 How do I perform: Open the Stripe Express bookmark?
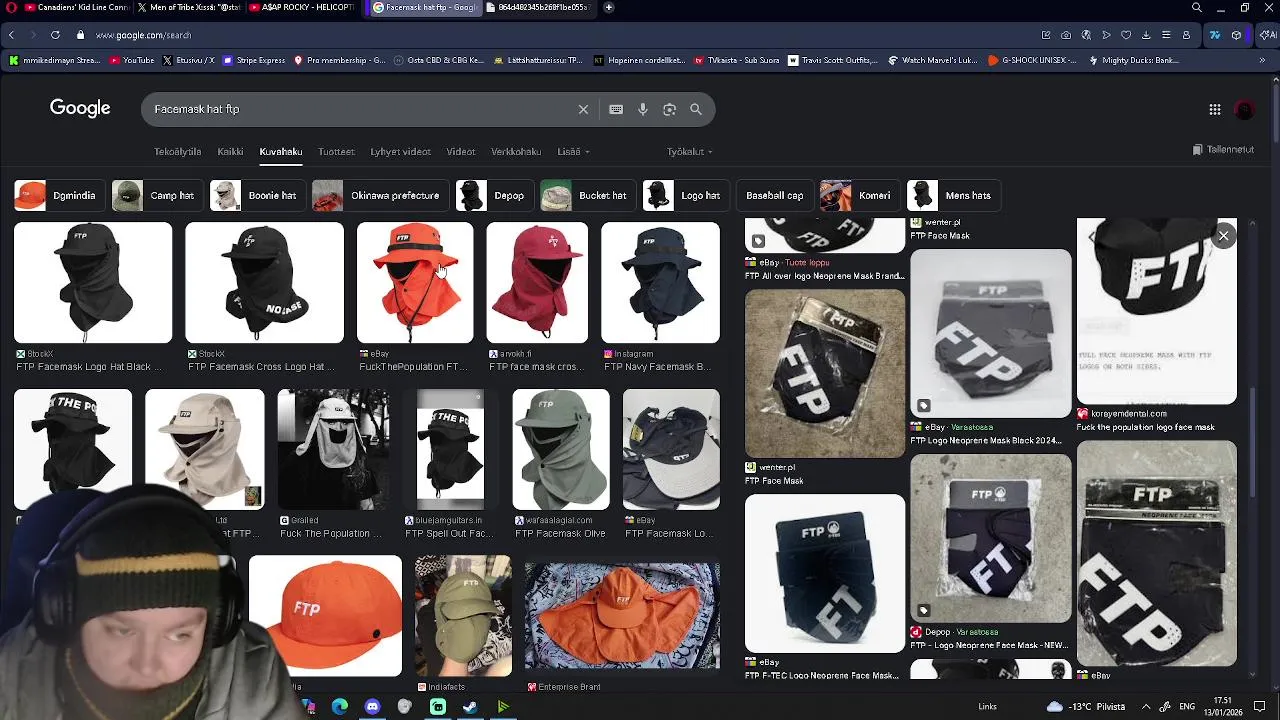[254, 60]
